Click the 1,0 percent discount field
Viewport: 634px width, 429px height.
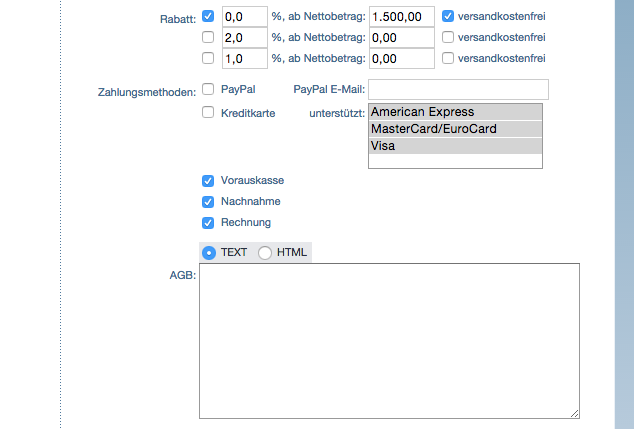click(245, 59)
